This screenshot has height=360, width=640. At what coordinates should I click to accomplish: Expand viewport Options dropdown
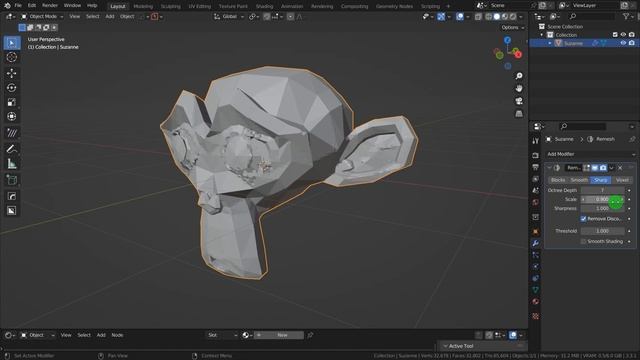coord(513,27)
